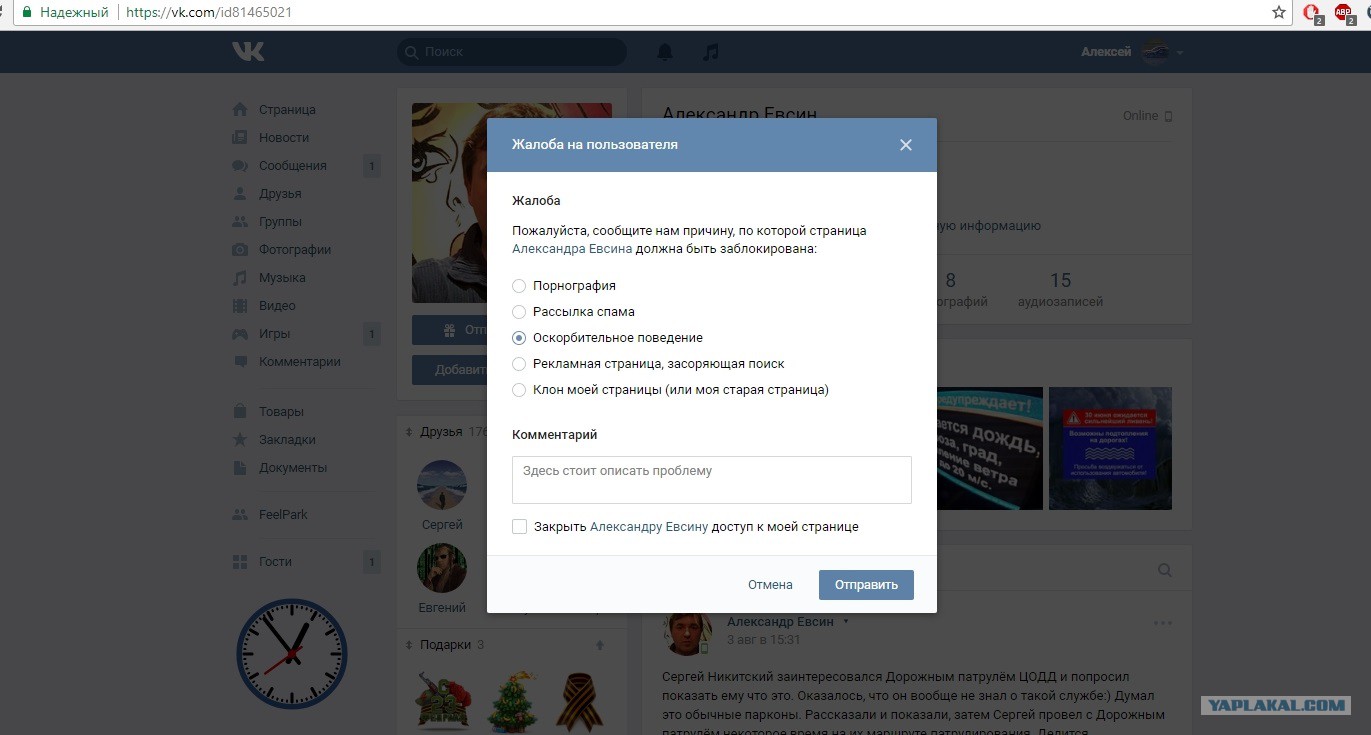The width and height of the screenshot is (1371, 735).
Task: Open the notifications bell icon
Action: [x=665, y=52]
